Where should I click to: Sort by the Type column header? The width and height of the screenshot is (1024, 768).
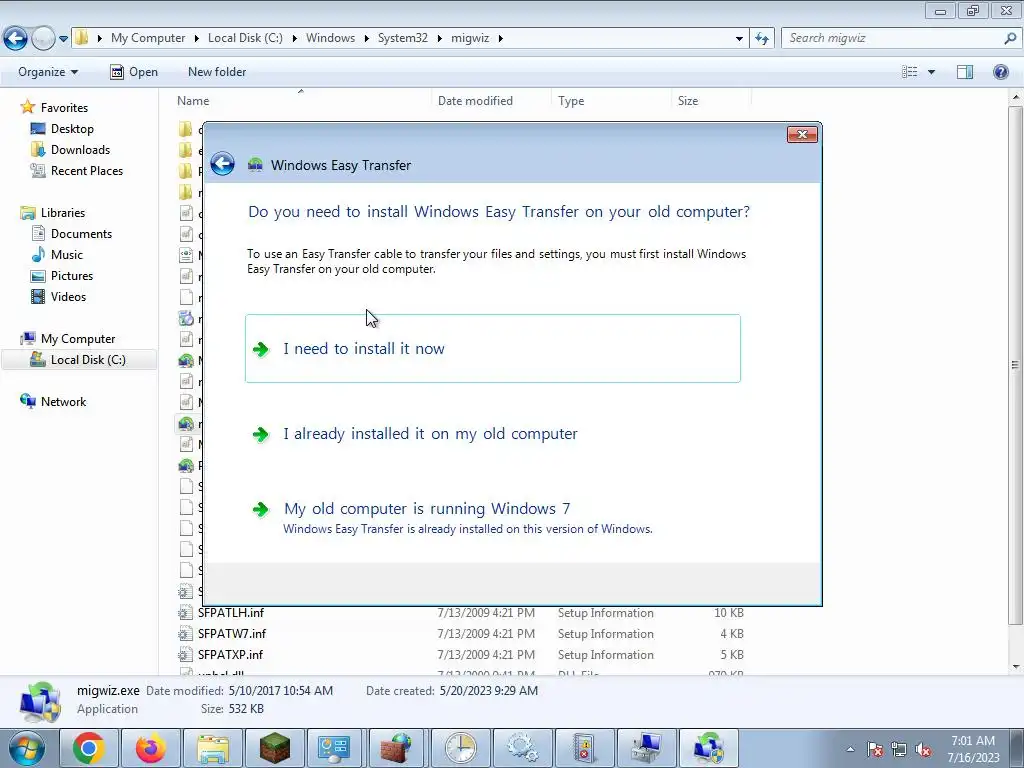pyautogui.click(x=571, y=101)
